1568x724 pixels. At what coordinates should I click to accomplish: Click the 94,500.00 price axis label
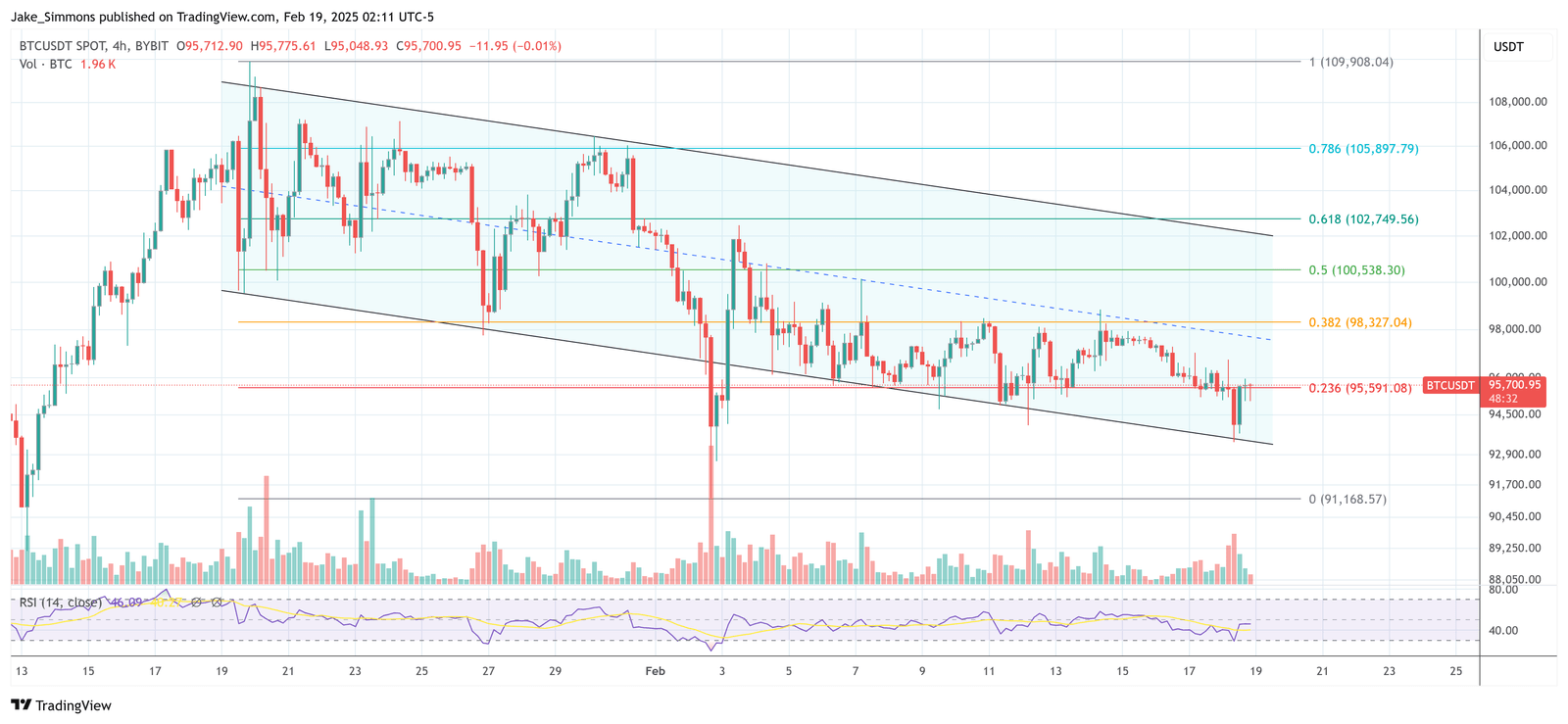tap(1515, 414)
